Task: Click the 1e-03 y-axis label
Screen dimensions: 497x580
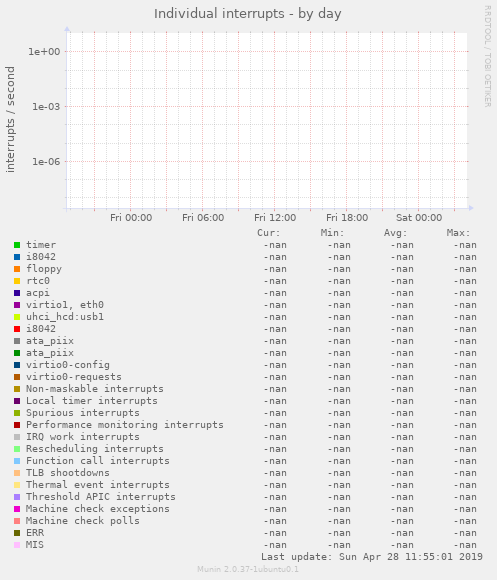Action: tap(46, 107)
